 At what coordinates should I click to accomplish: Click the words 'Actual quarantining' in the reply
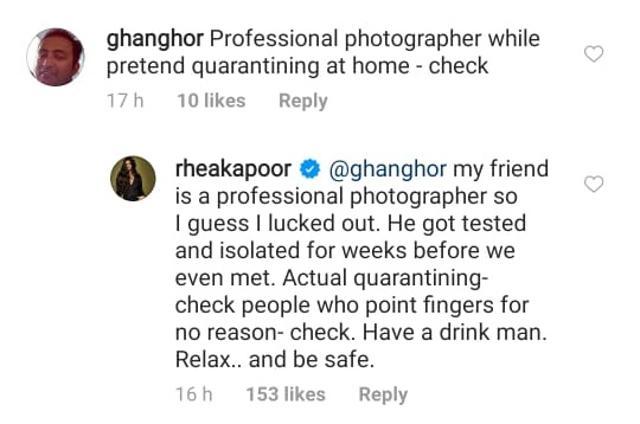click(382, 279)
